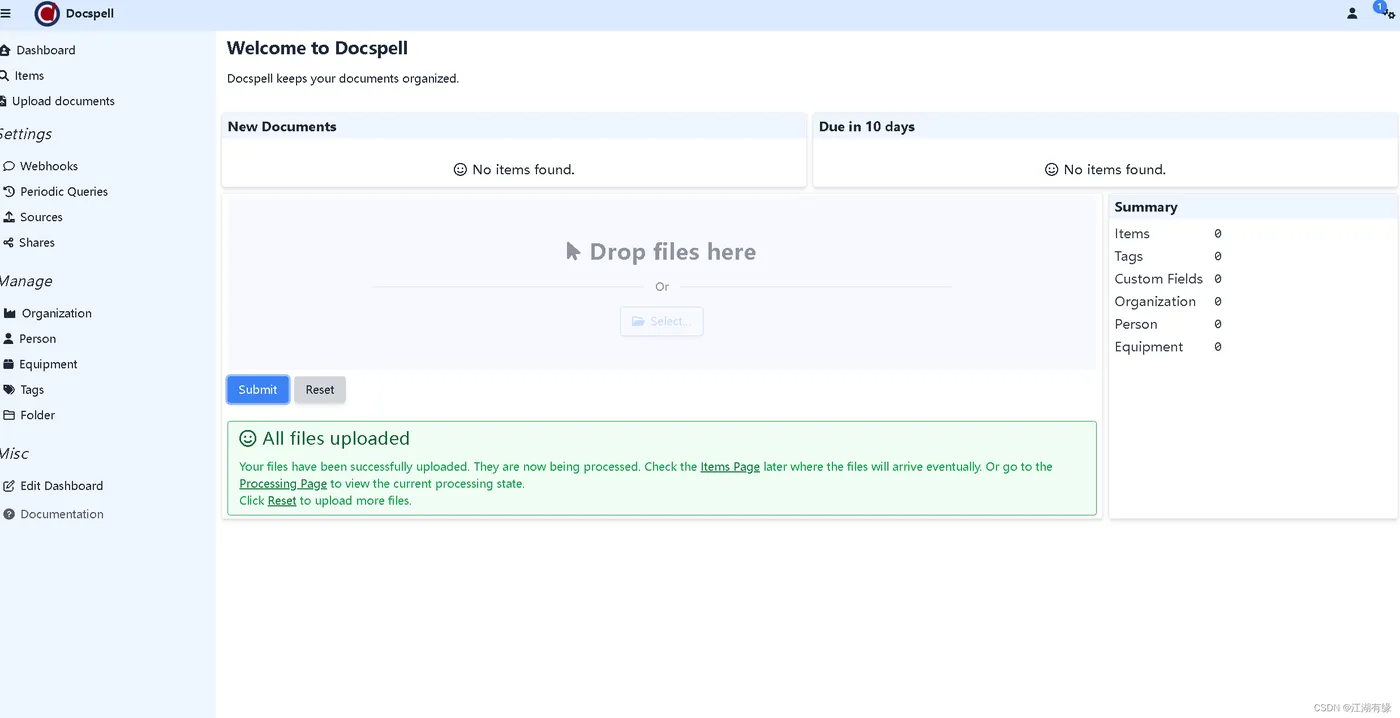Click the Items search icon

(x=5, y=76)
